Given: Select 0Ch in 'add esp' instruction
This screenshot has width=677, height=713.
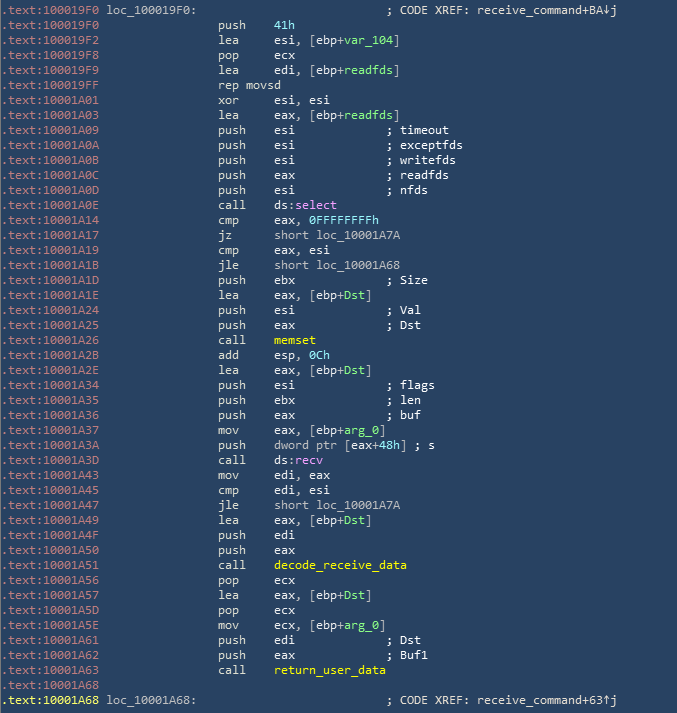Looking at the screenshot, I should click(x=319, y=355).
